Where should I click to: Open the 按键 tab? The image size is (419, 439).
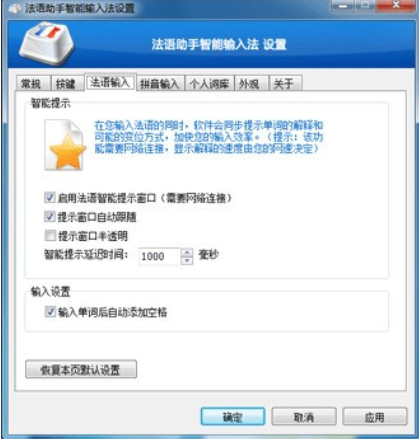[x=67, y=83]
